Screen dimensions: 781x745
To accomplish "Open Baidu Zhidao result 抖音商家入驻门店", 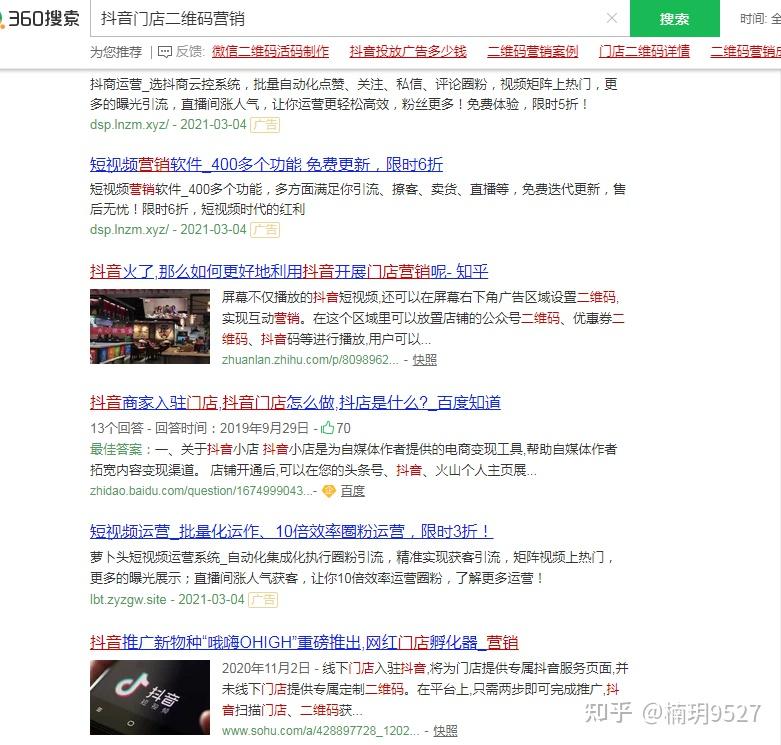I will click(295, 402).
